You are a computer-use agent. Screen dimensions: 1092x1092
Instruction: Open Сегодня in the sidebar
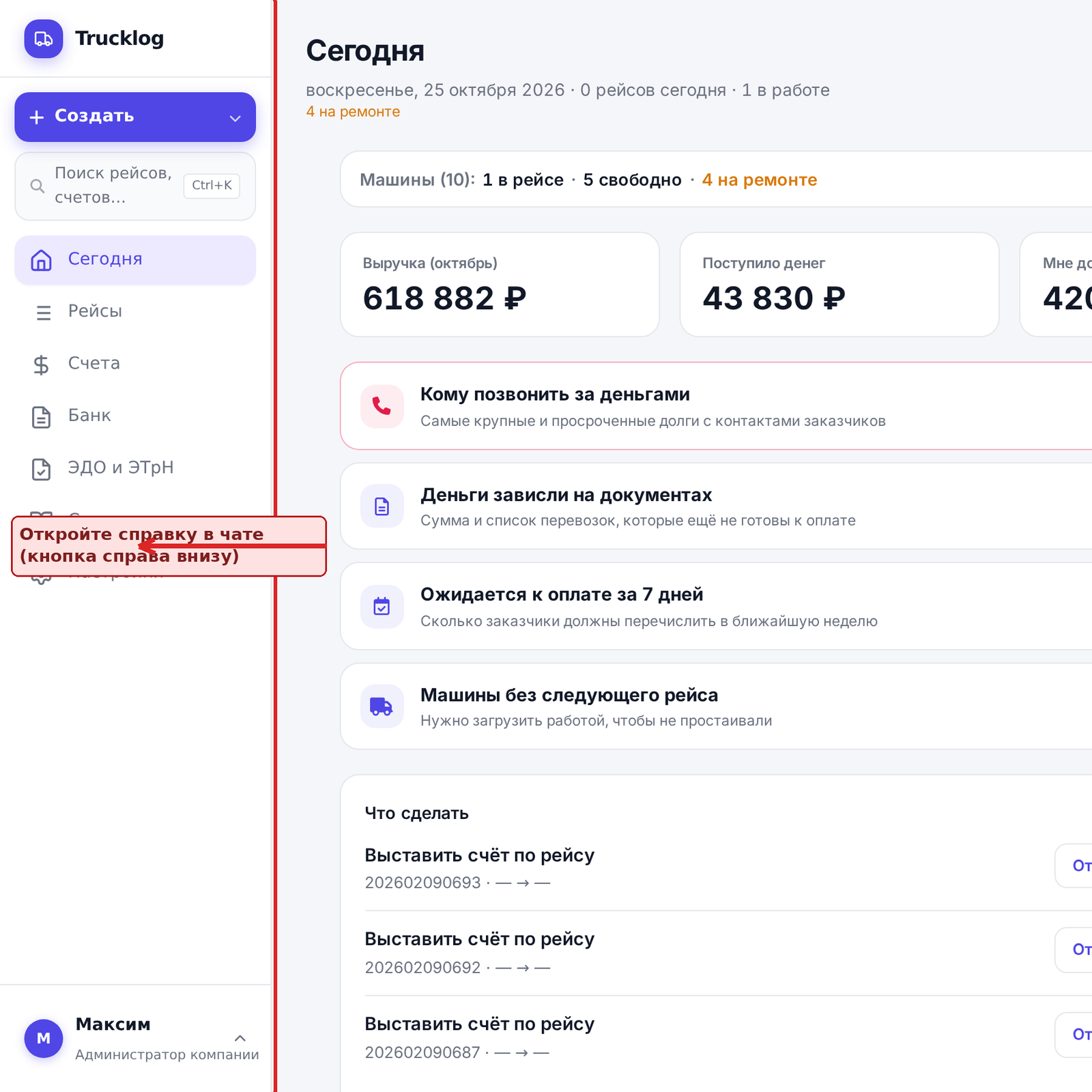[x=135, y=260]
